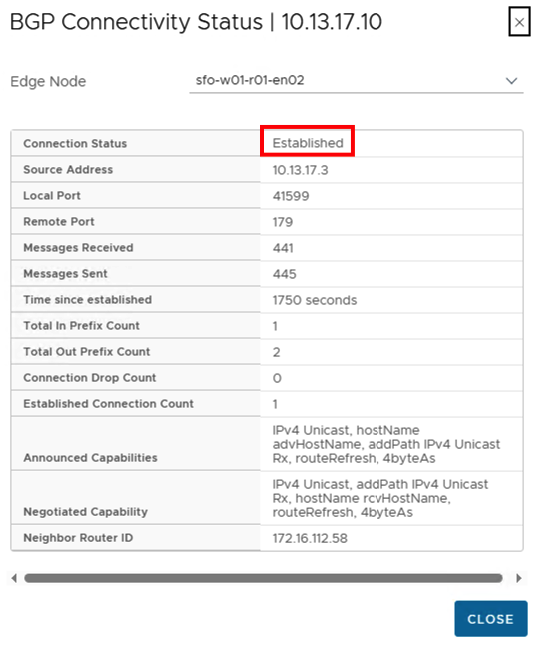Expand the Edge Node dropdown chevron
552x648 pixels.
pyautogui.click(x=512, y=81)
